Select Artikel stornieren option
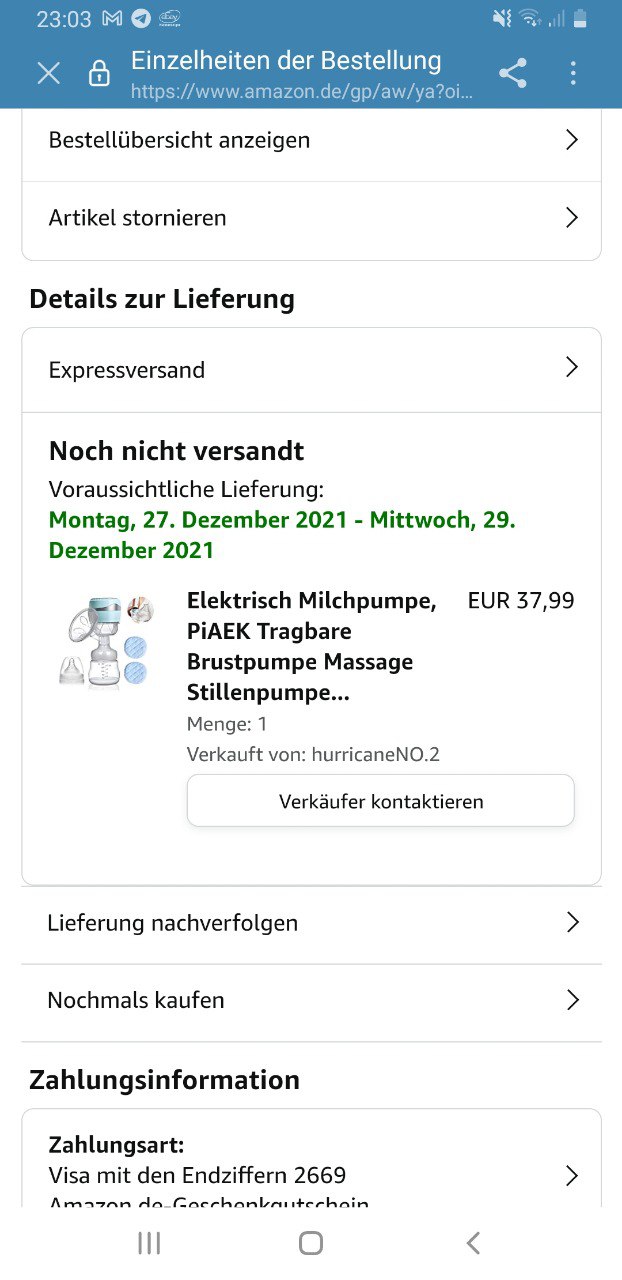This screenshot has height=1280, width=622. tap(311, 217)
